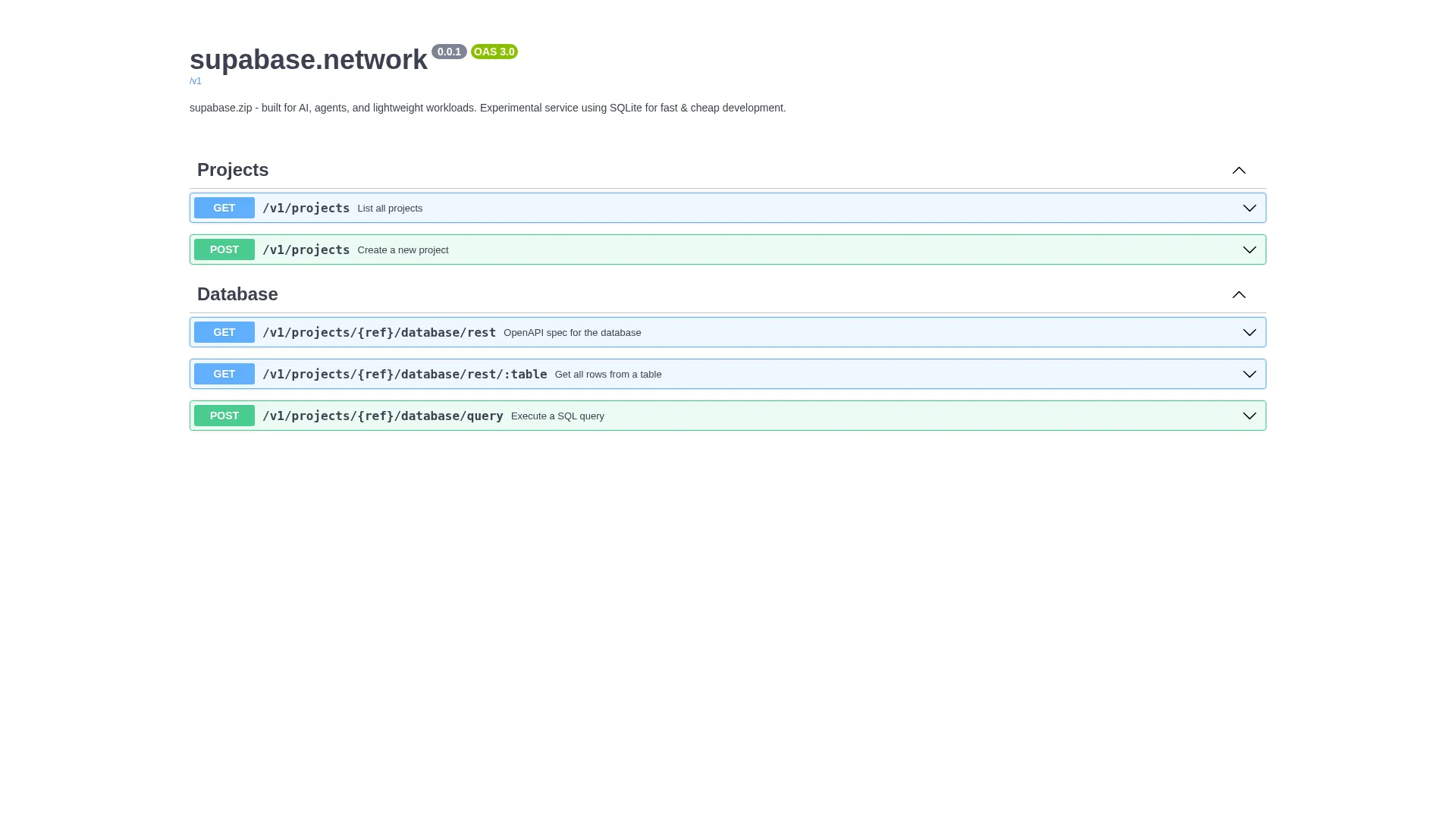Expand the List all projects chevron
Screen dimensions: 1456x819
(x=1249, y=208)
